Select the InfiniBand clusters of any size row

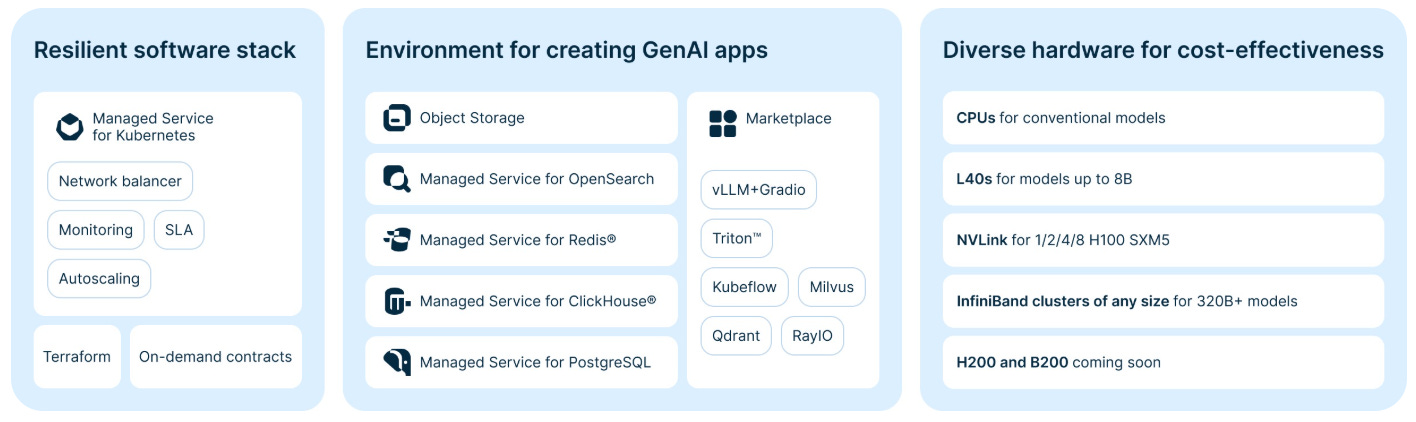(1164, 301)
